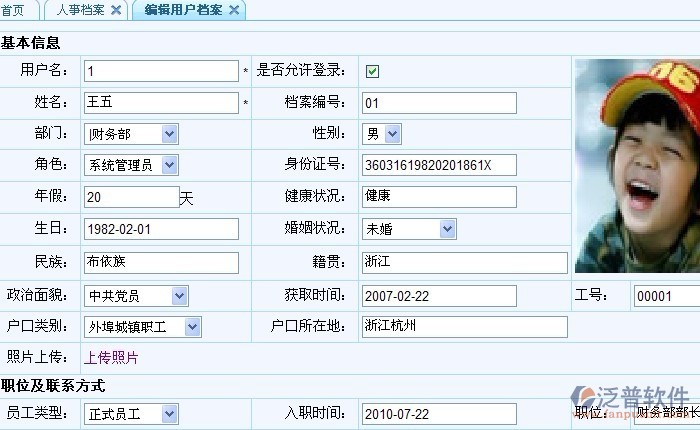Expand the 政治面貌 dropdown
The height and width of the screenshot is (430, 700).
pos(178,296)
